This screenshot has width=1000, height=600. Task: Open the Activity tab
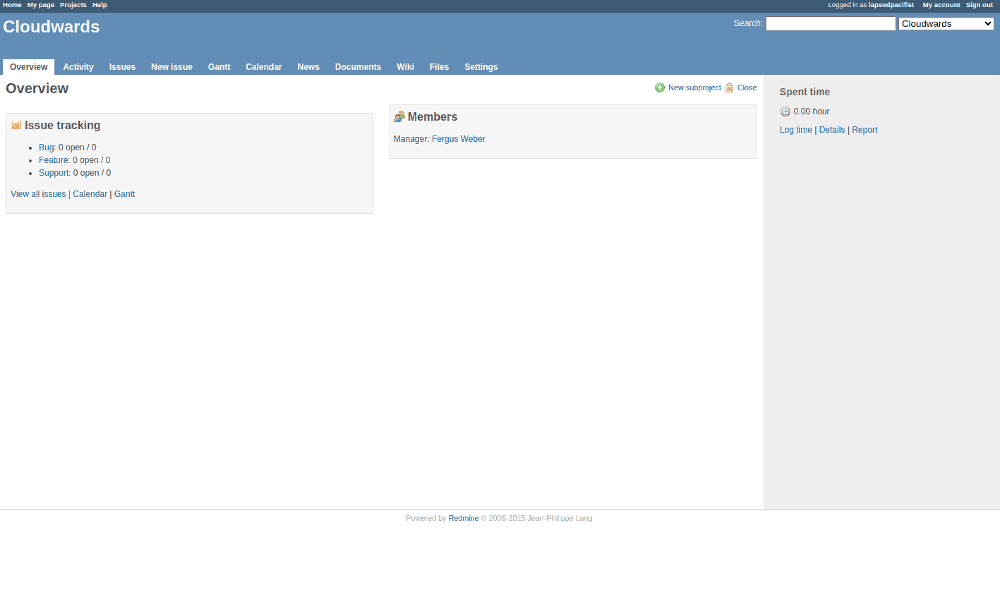pos(78,67)
